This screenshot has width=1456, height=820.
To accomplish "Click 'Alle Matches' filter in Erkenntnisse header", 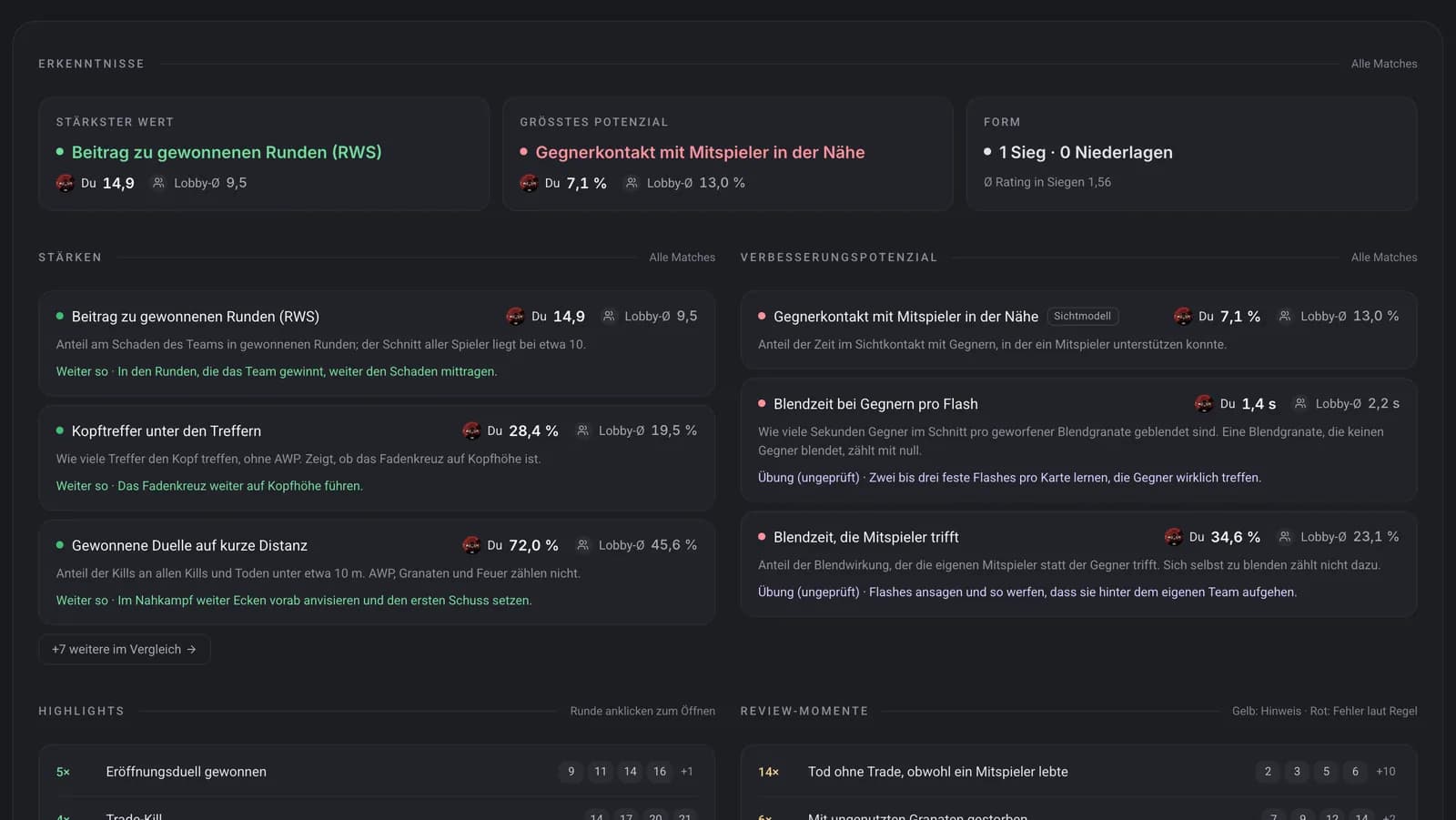I will 1384,64.
